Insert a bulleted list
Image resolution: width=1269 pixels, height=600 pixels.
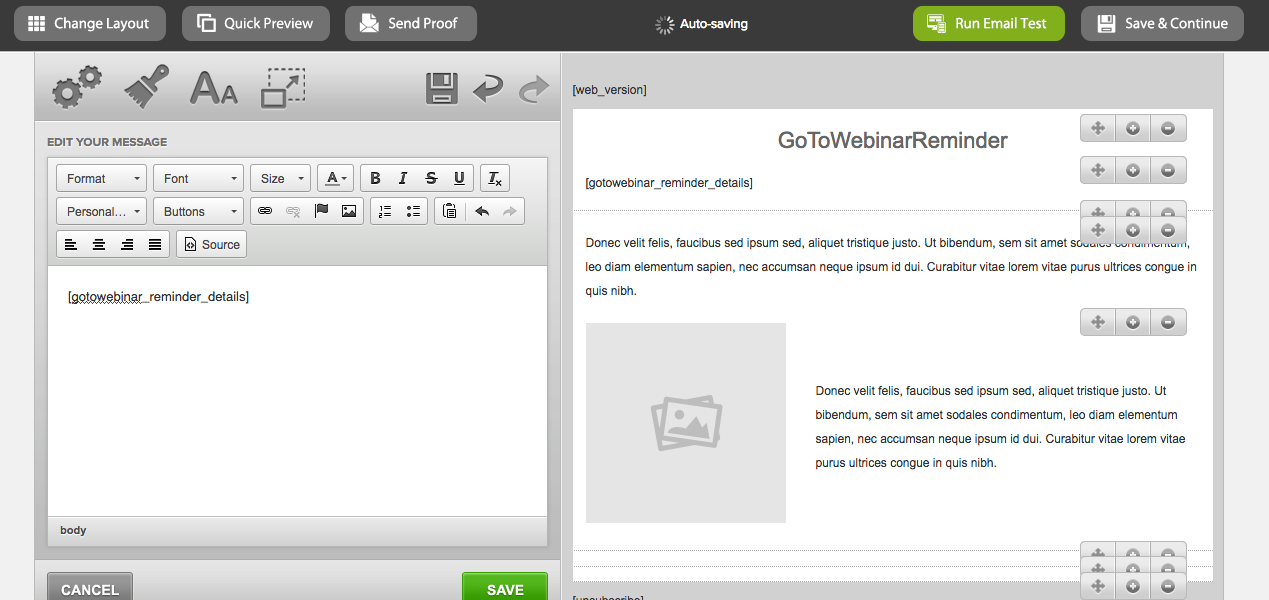pyautogui.click(x=413, y=211)
